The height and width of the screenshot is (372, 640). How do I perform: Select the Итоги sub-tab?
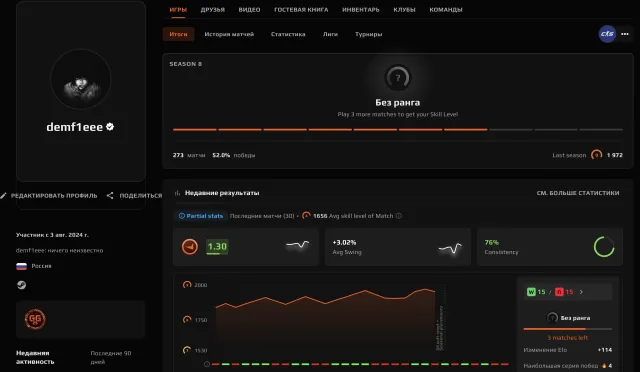click(178, 34)
